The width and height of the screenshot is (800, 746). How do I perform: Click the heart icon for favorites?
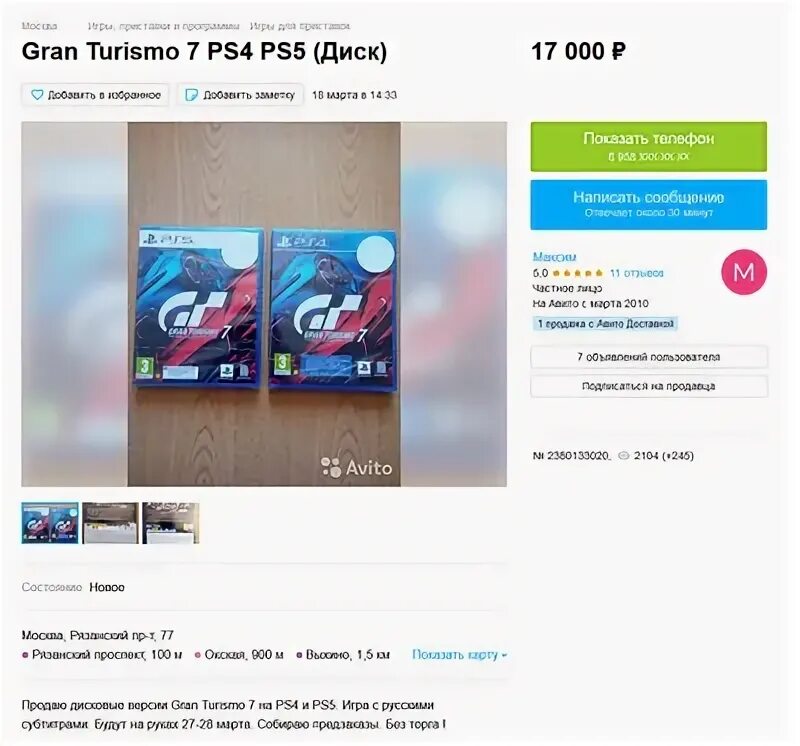coord(37,95)
